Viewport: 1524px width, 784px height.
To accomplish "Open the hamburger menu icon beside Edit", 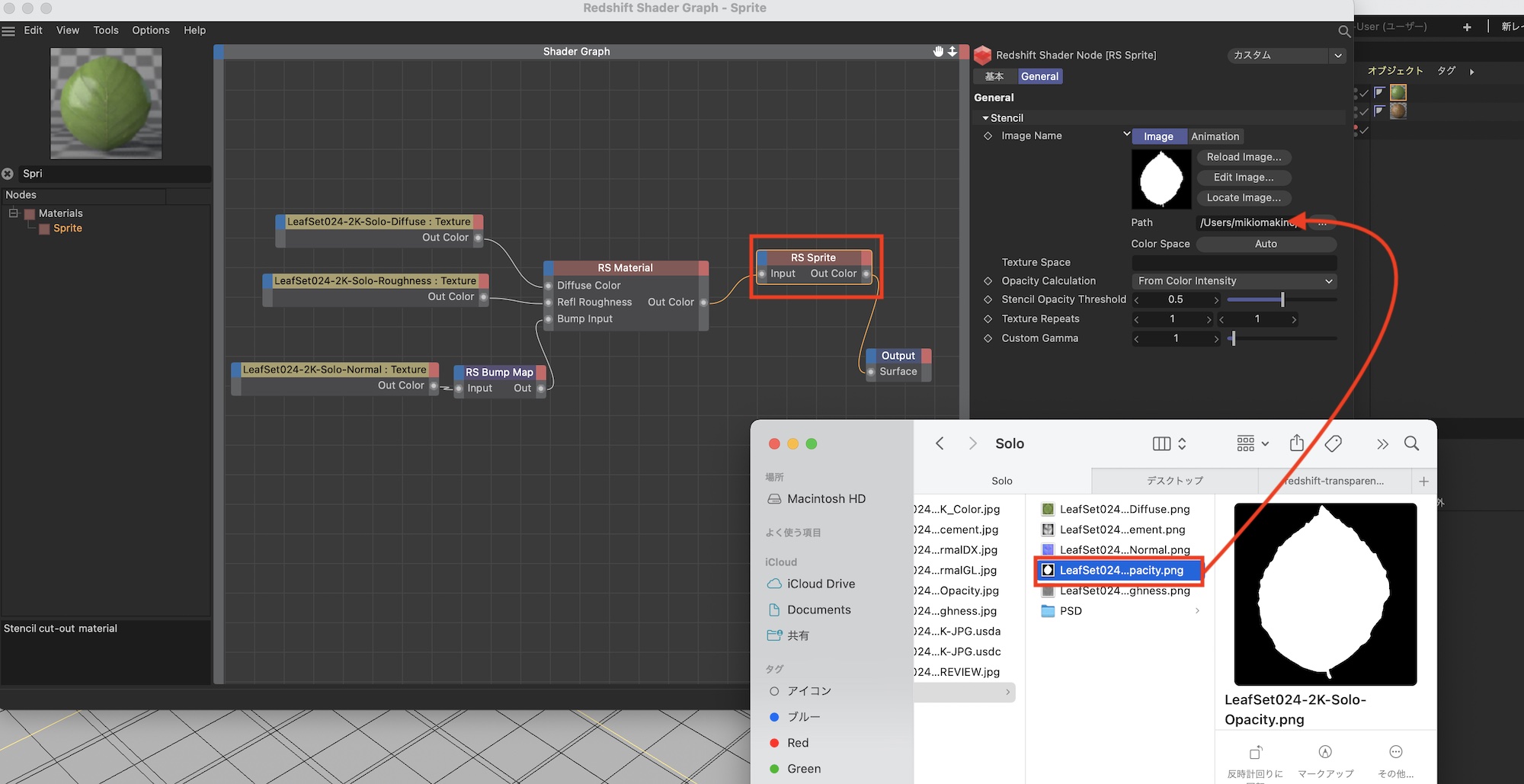I will (8, 31).
